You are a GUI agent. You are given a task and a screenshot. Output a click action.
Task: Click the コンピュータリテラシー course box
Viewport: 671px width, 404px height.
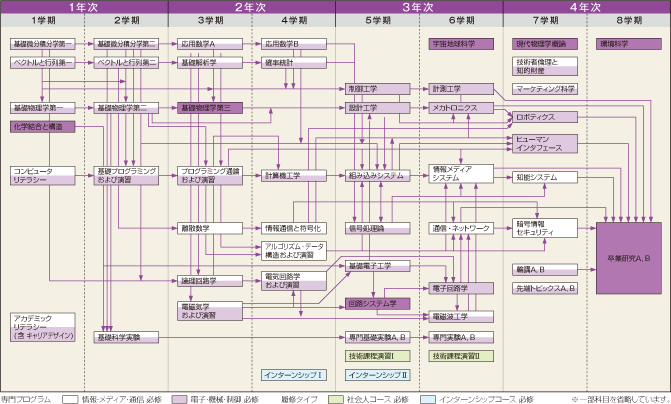[42, 175]
